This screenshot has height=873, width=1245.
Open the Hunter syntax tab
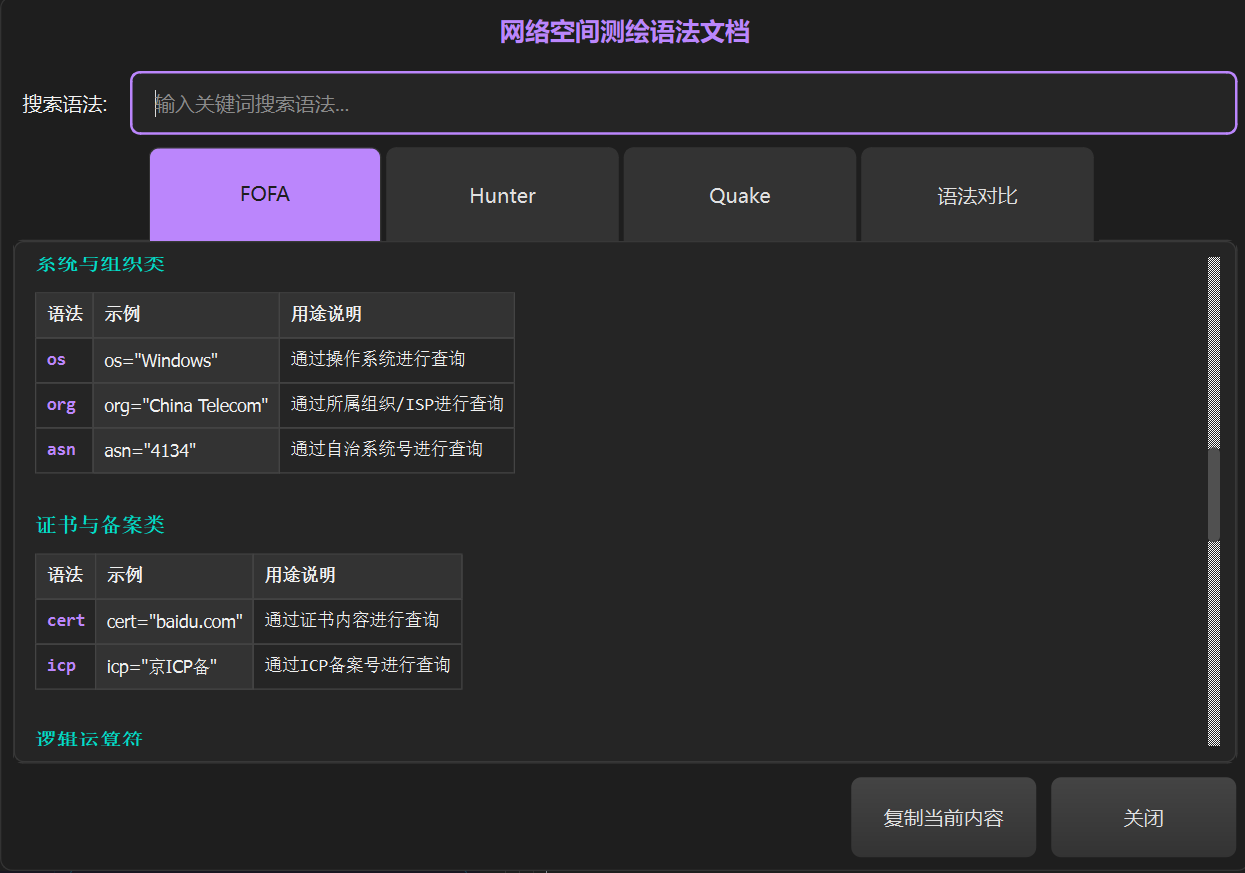(502, 196)
